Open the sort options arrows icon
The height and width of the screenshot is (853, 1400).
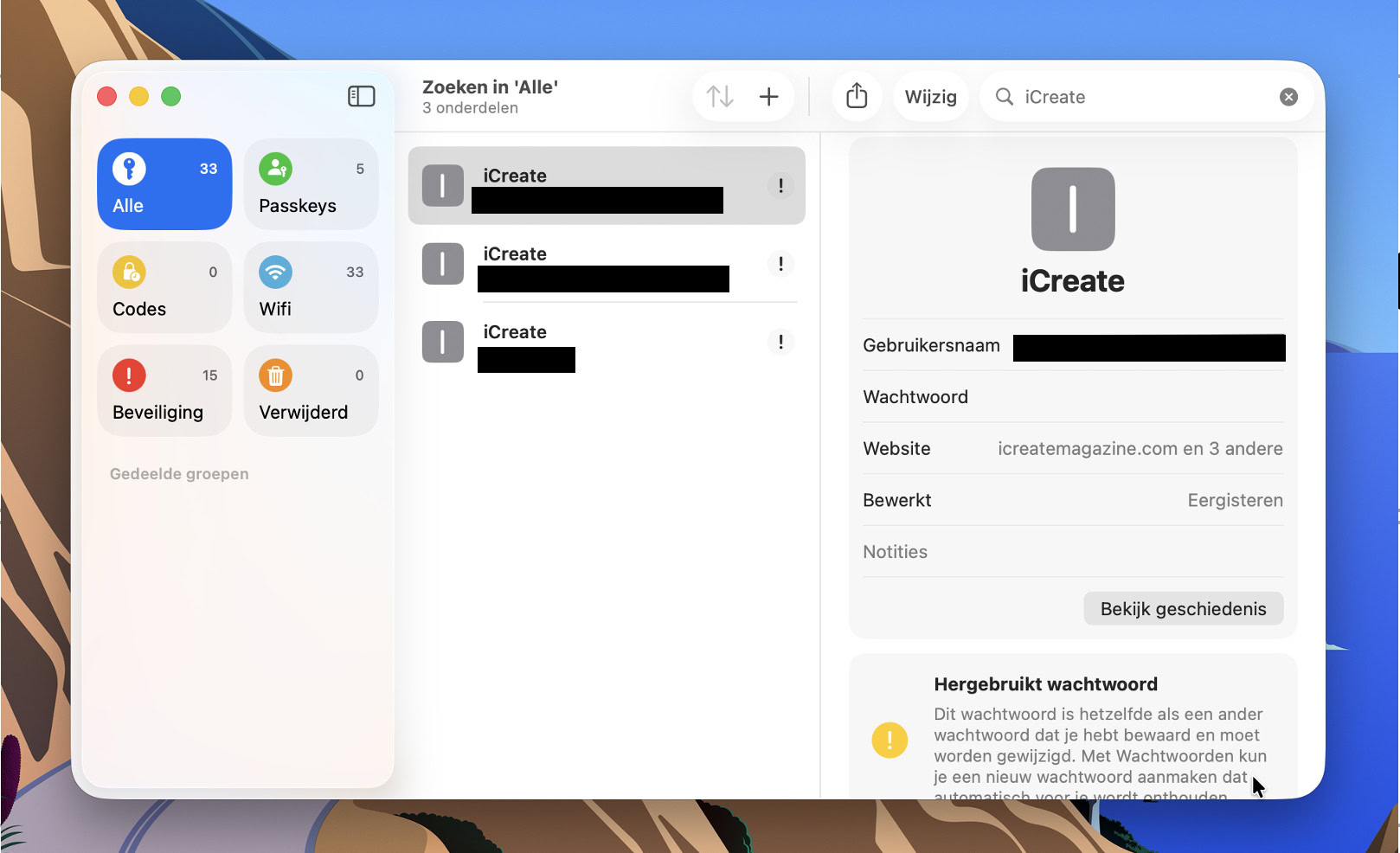(x=720, y=96)
